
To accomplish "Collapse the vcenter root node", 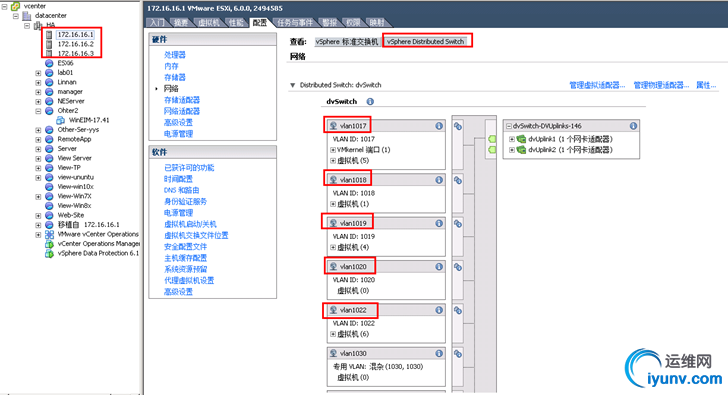I will pos(5,6).
